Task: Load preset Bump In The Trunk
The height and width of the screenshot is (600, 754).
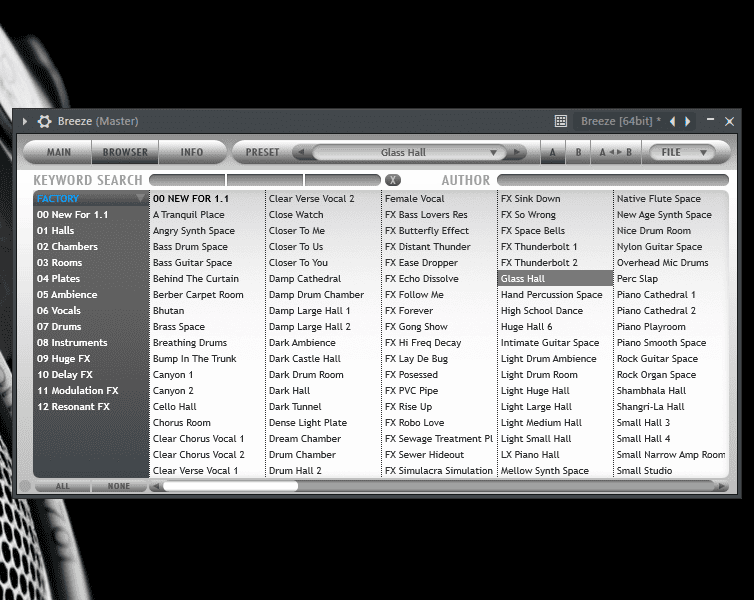Action: coord(195,359)
